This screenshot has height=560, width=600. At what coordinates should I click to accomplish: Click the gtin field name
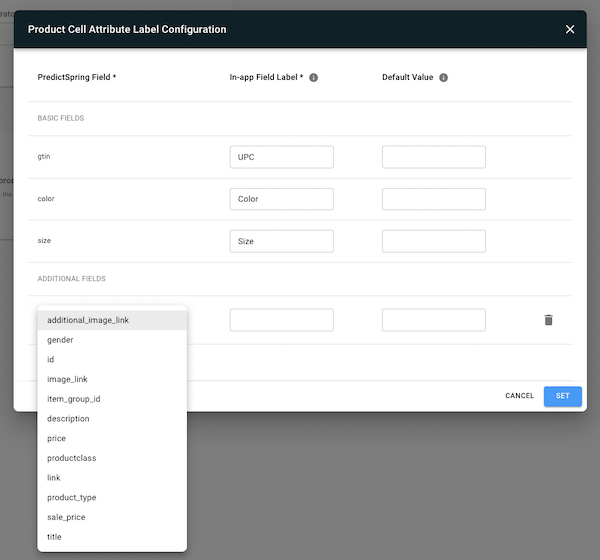44,157
